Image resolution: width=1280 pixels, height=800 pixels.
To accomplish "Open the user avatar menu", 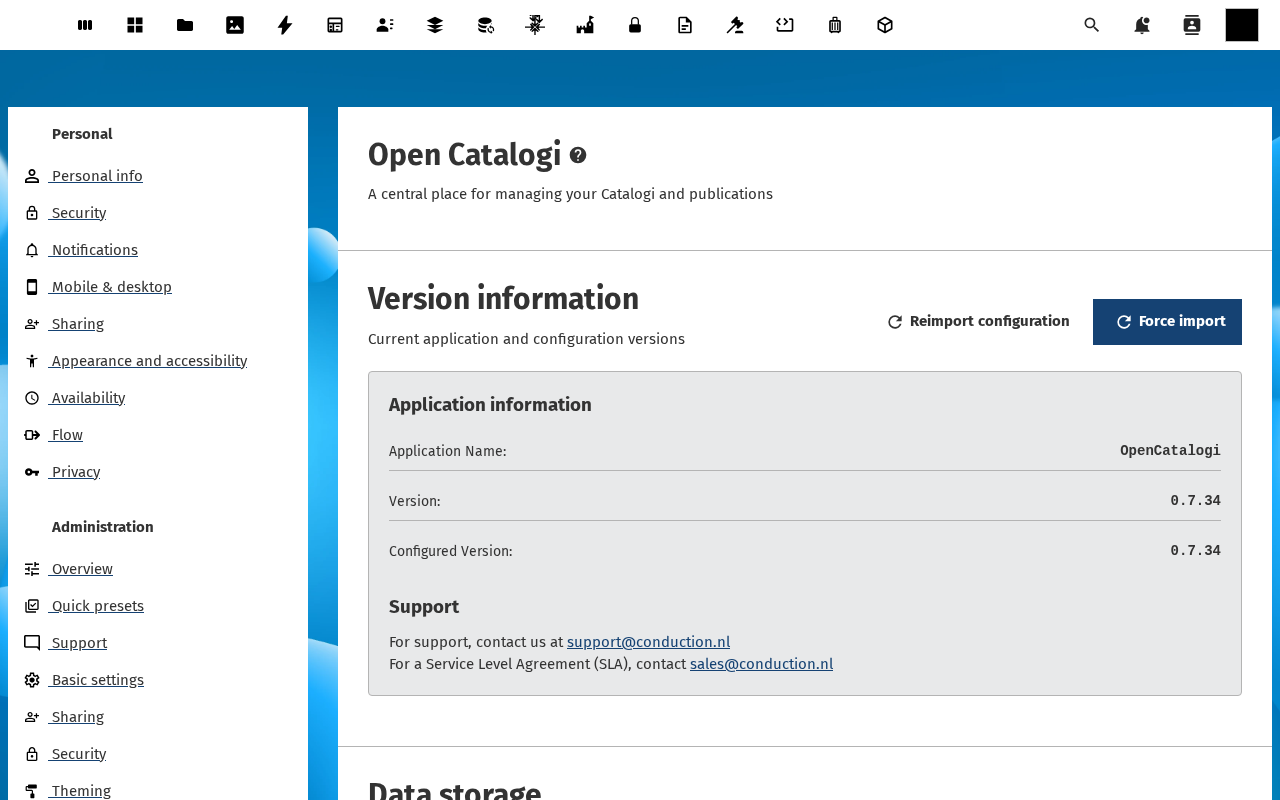I will point(1242,25).
